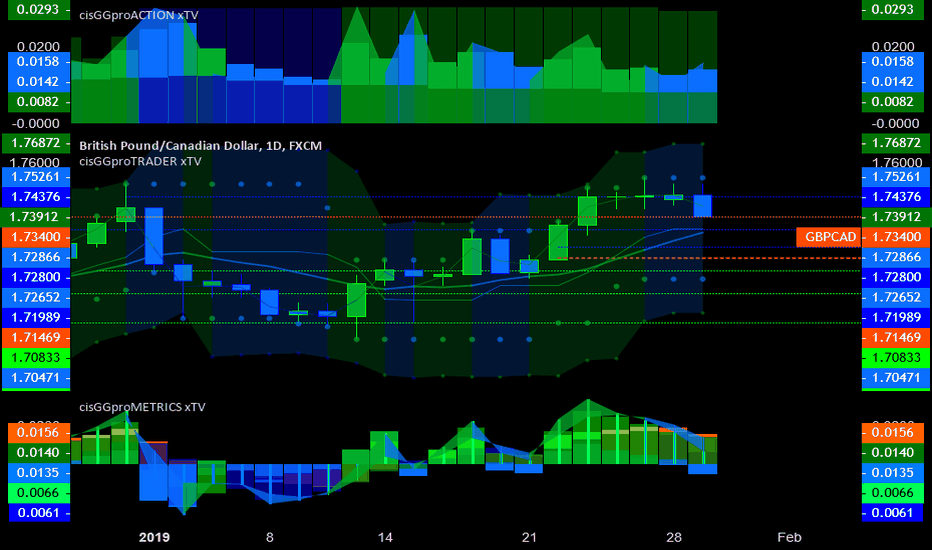
Task: Select the 1.72866 price label on left axis
Action: tap(36, 257)
